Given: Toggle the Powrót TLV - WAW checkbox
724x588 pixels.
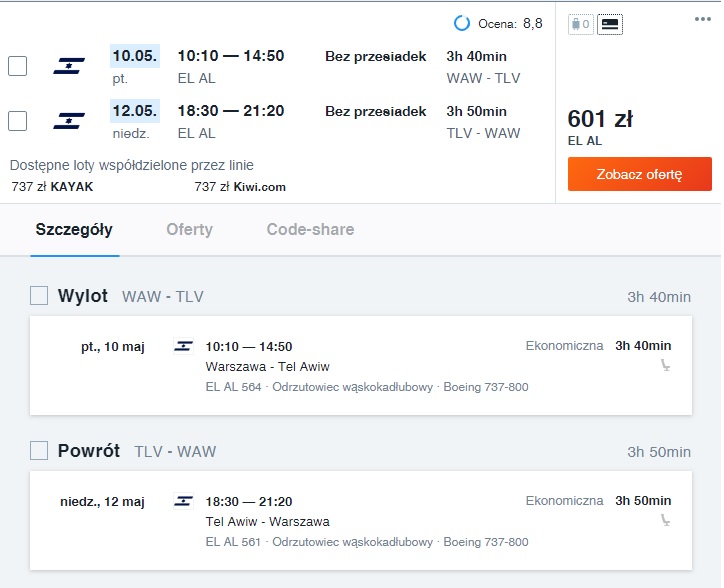Looking at the screenshot, I should pos(39,450).
